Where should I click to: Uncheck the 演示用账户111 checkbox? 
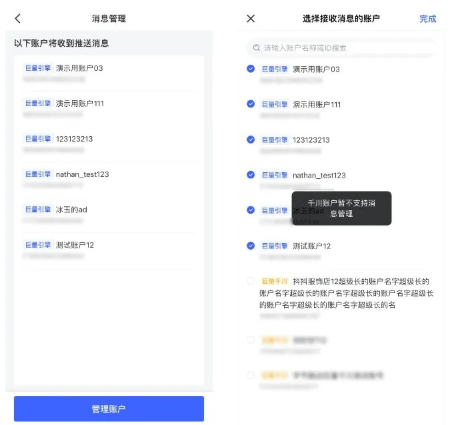(251, 104)
